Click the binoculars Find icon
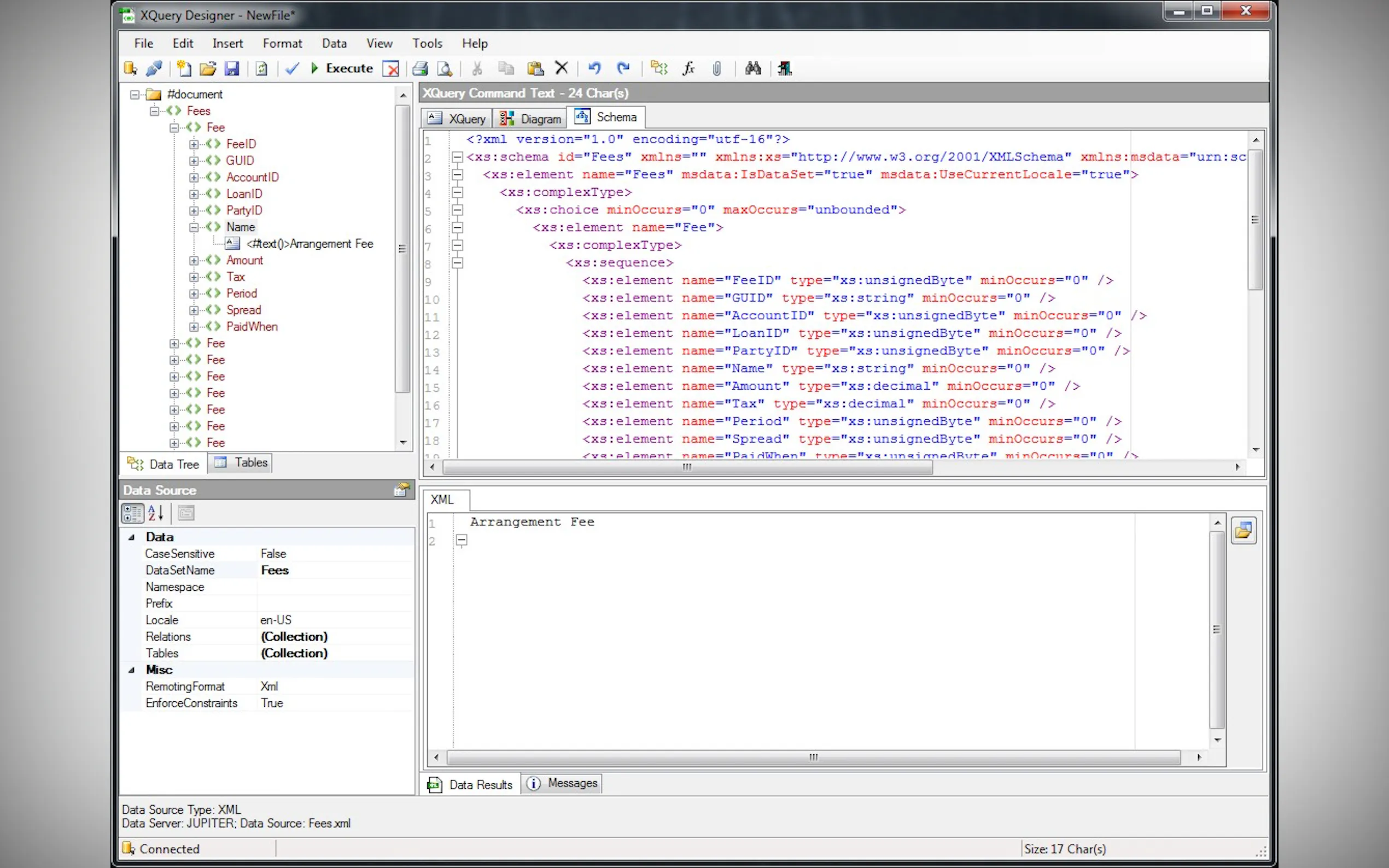 (x=753, y=69)
